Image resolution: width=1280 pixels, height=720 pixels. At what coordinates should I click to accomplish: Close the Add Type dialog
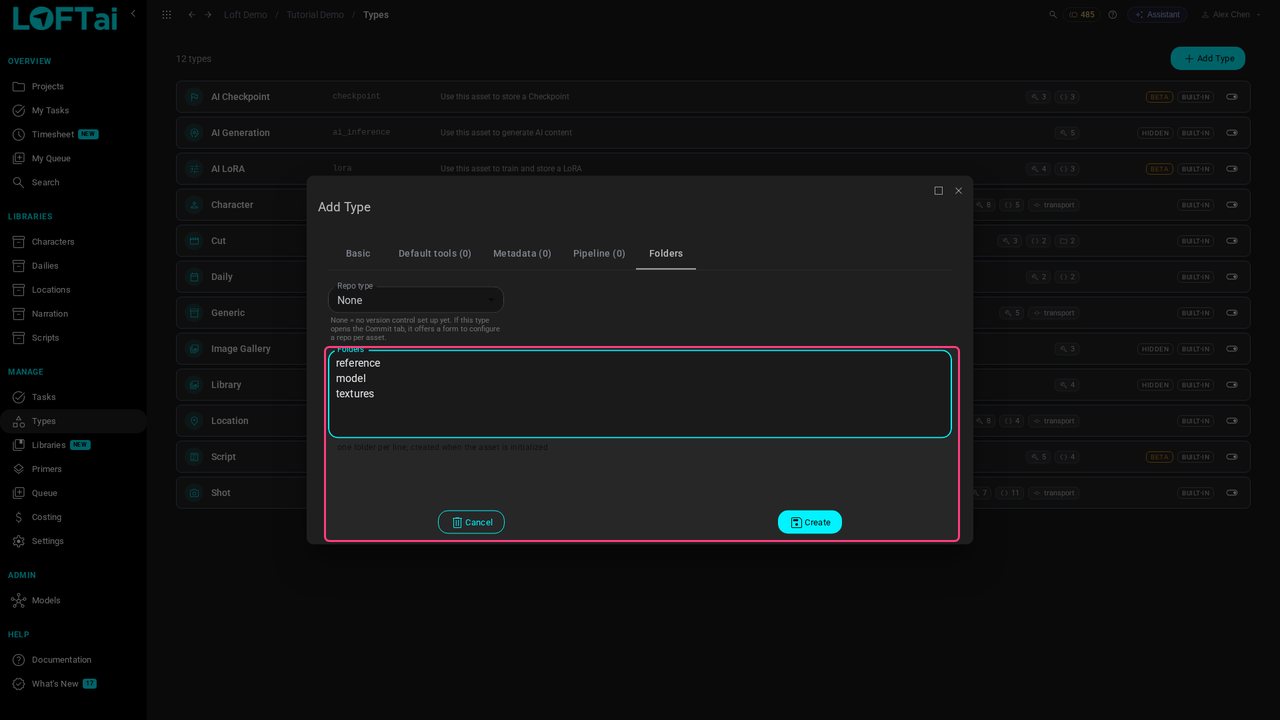tap(958, 191)
